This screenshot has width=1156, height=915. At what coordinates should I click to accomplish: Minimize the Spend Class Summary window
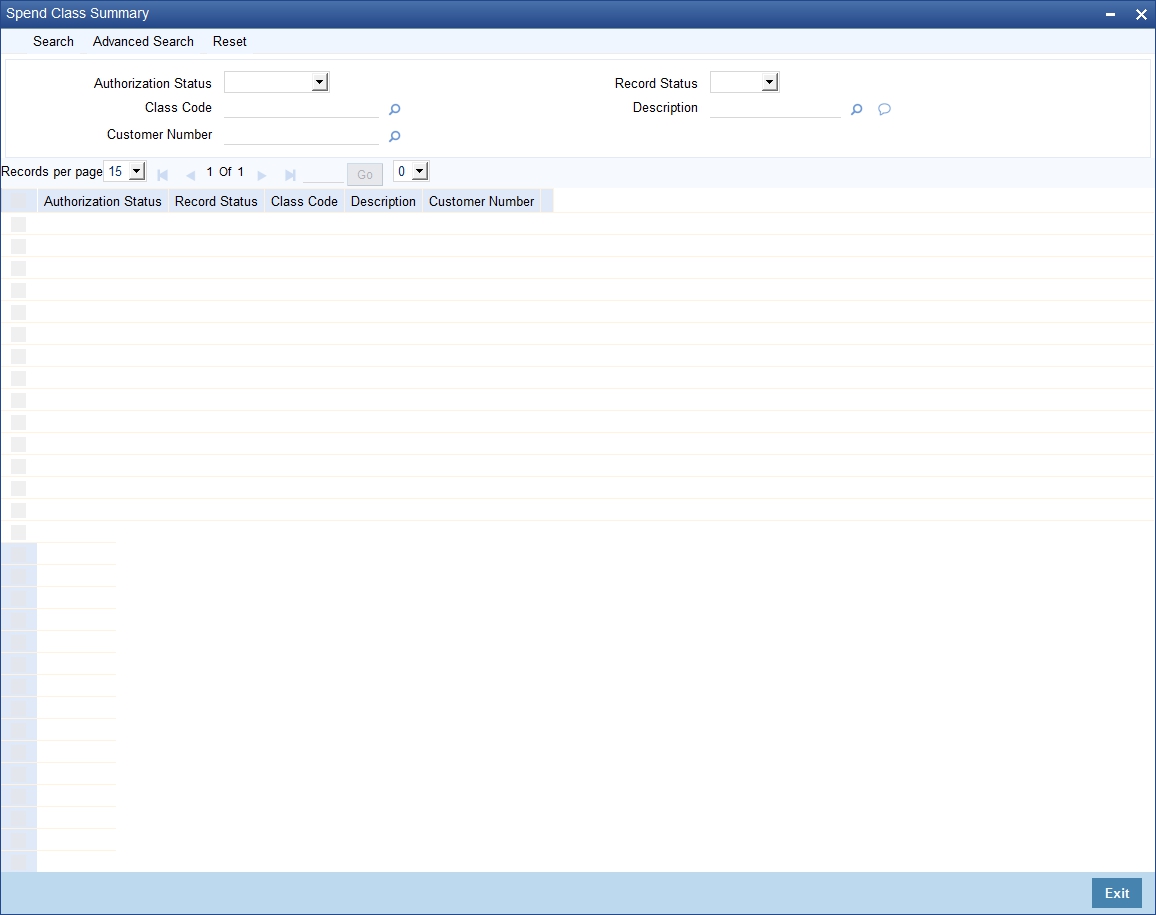(1110, 14)
